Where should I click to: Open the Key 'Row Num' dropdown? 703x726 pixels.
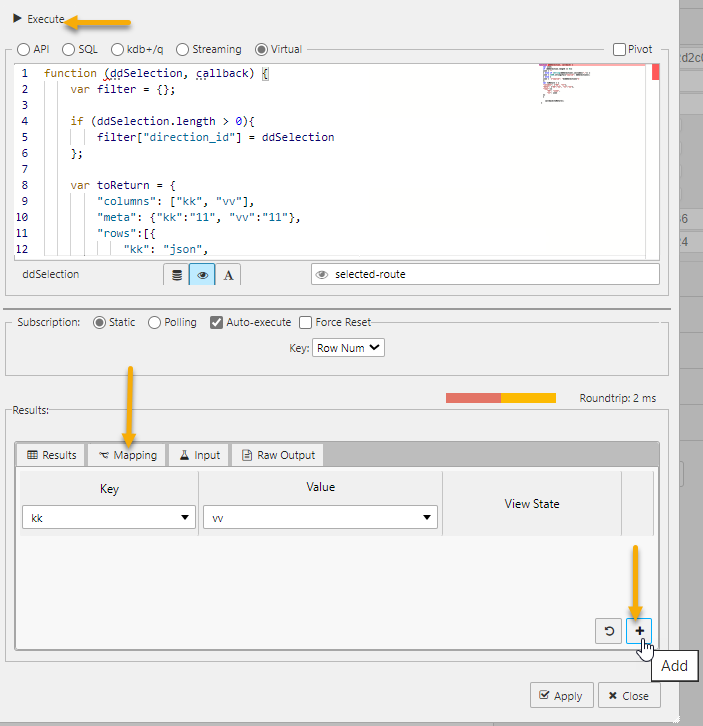(x=348, y=348)
